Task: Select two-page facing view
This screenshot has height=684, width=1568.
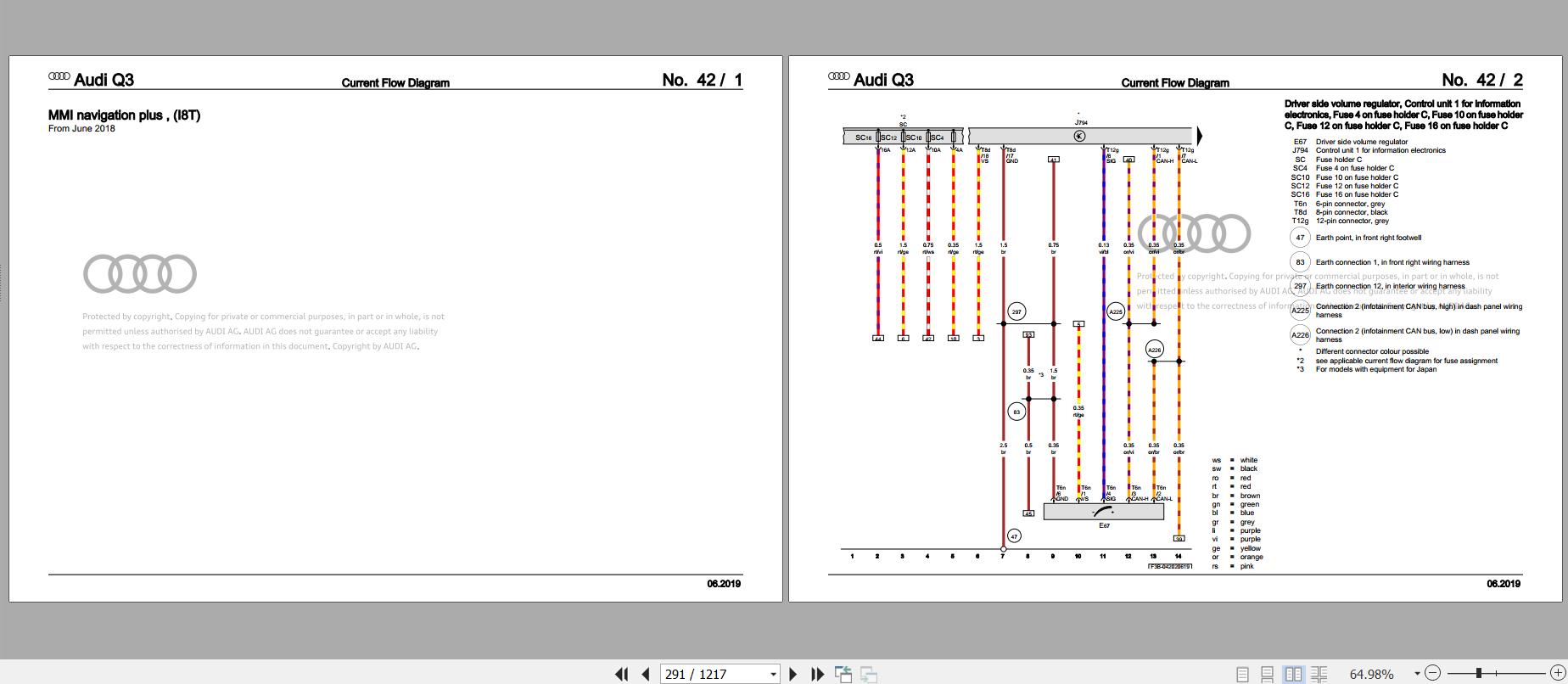Action: coord(1293,674)
